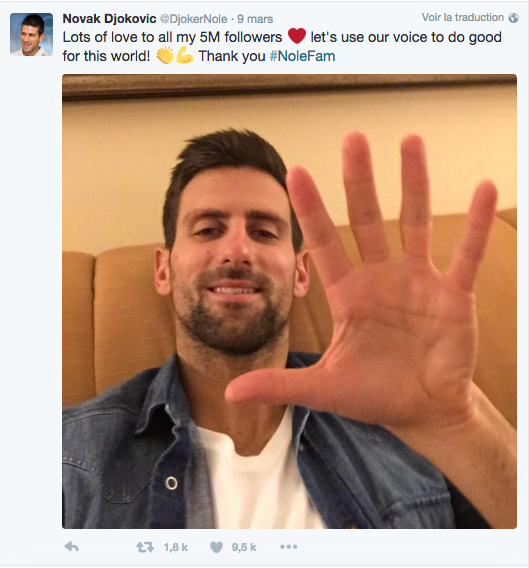Click the 1,8 k retweet count

[x=175, y=547]
